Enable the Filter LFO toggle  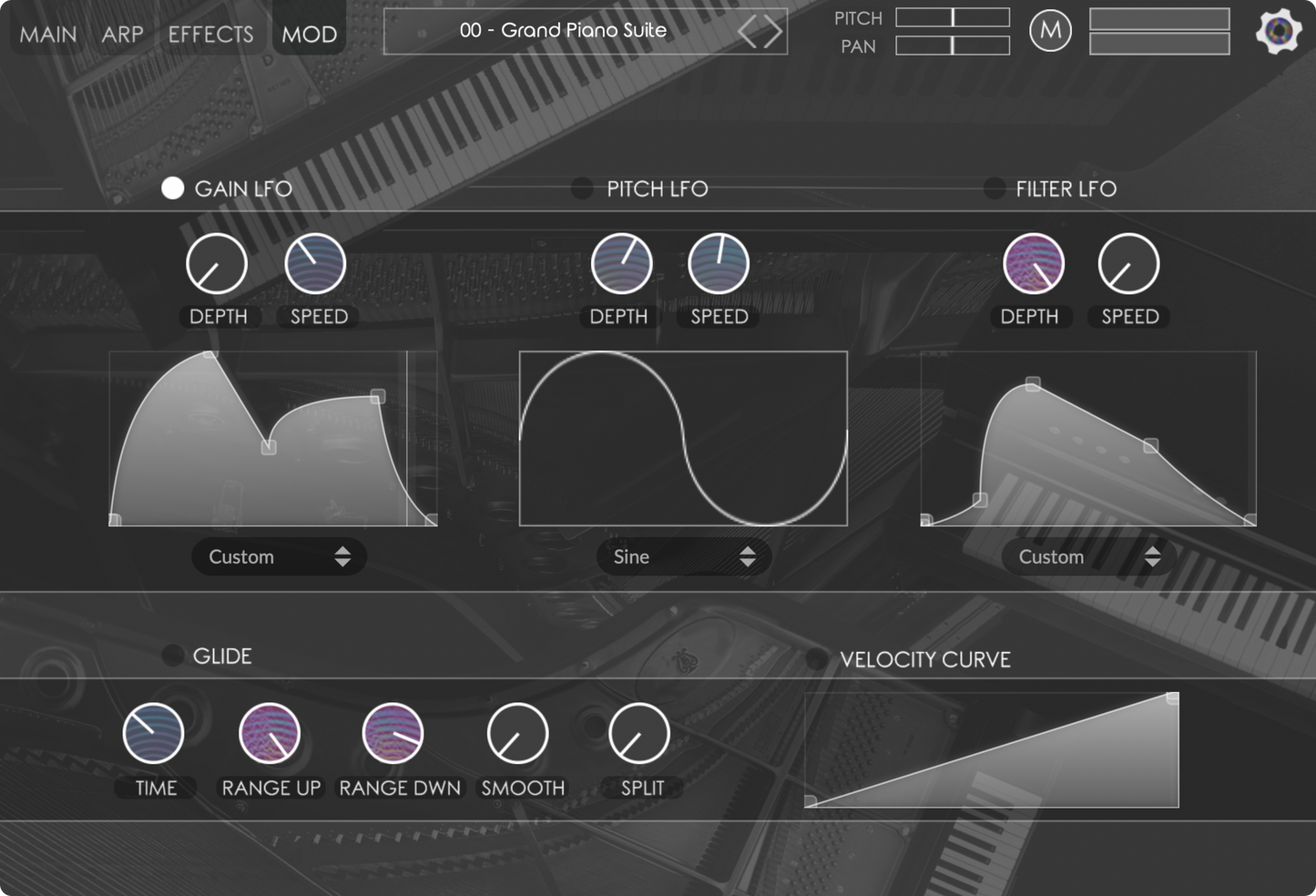click(994, 188)
